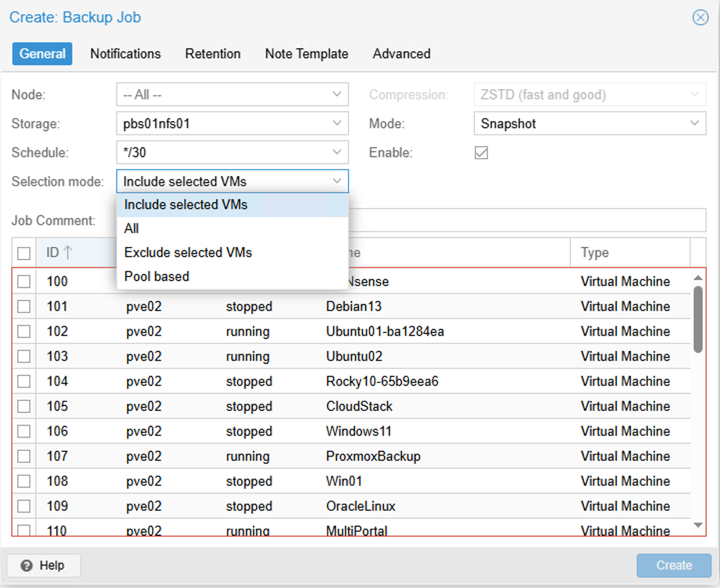Click the ID column sort arrow

pos(69,253)
